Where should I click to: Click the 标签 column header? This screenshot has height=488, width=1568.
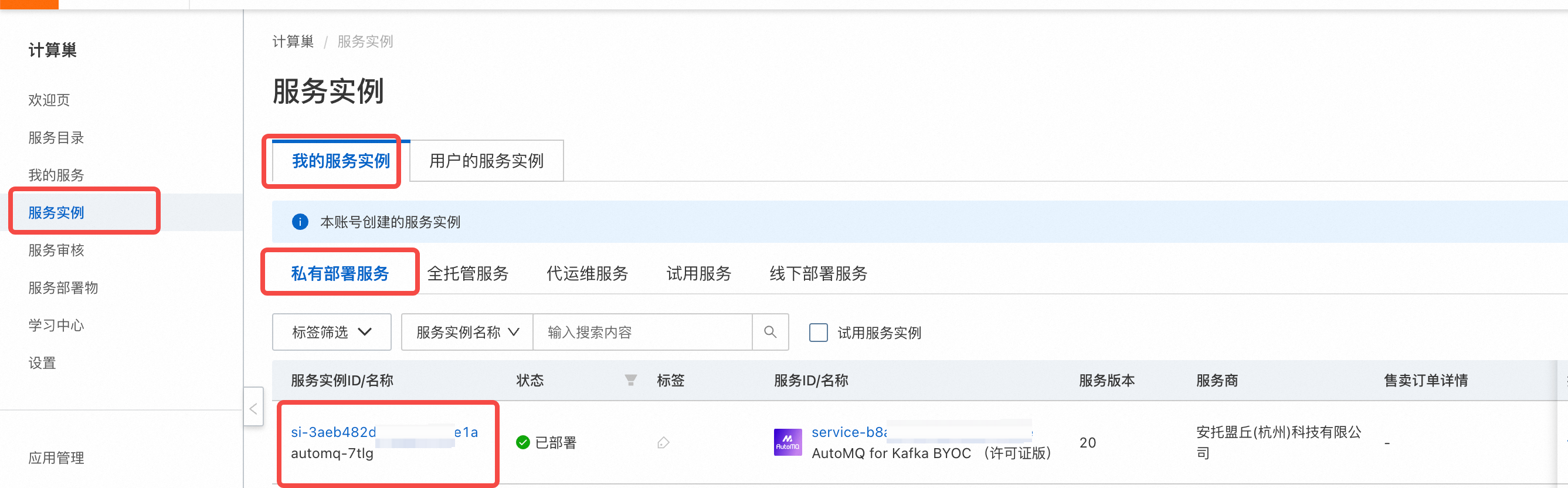(671, 380)
